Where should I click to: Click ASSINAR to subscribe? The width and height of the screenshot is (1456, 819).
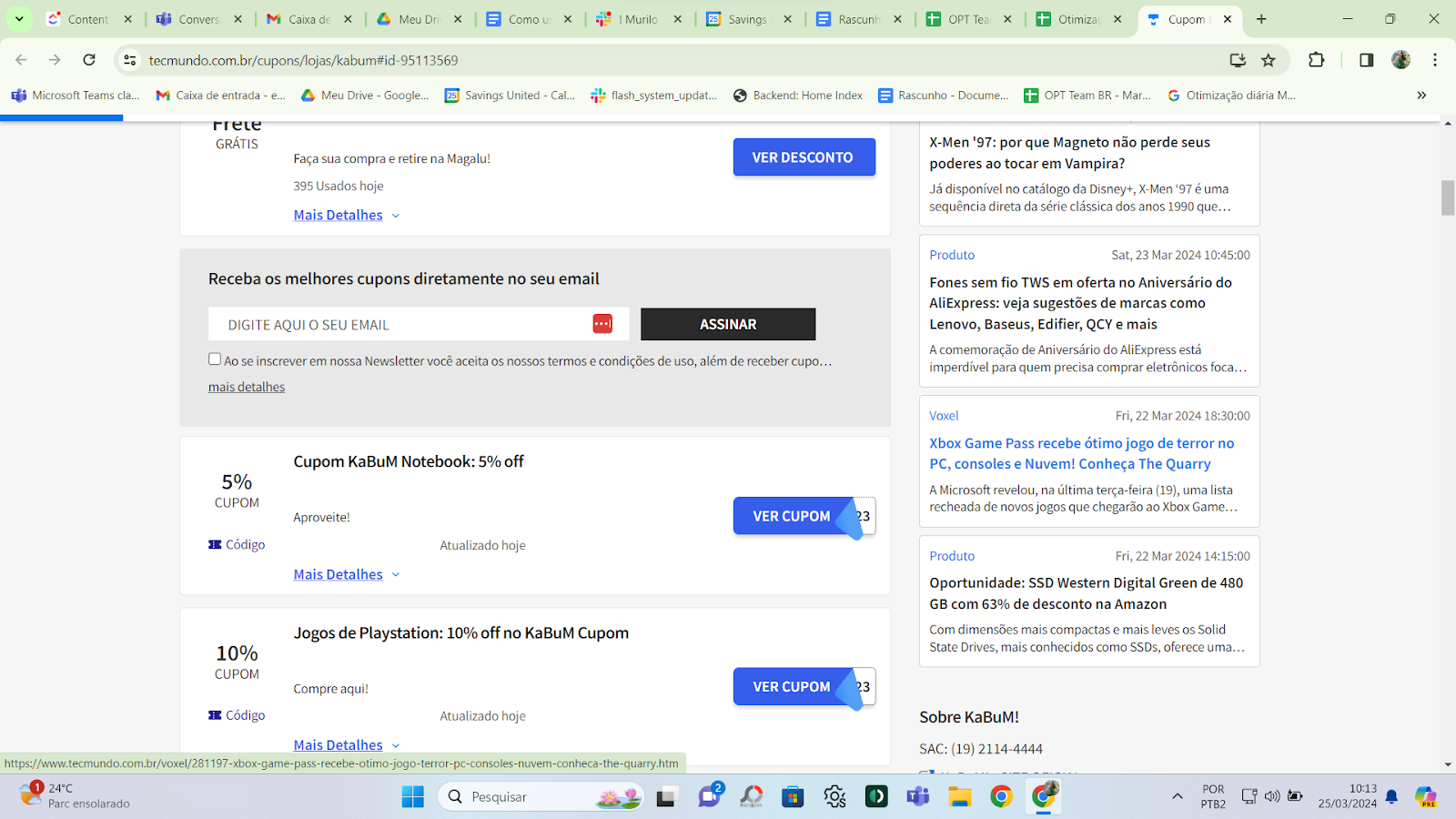click(728, 324)
